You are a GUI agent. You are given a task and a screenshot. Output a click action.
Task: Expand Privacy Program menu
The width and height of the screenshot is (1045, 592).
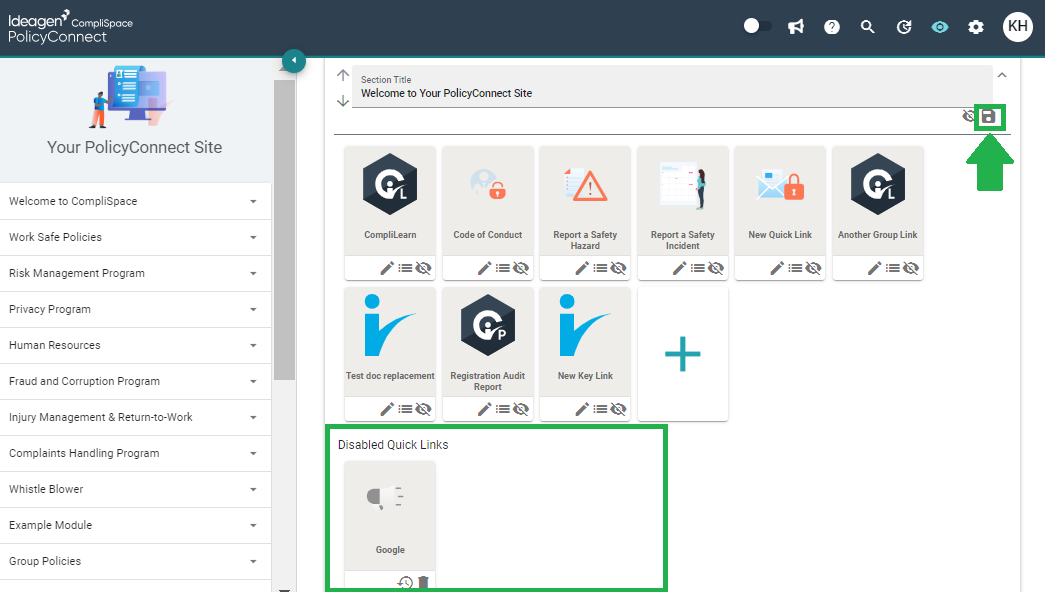coord(135,309)
